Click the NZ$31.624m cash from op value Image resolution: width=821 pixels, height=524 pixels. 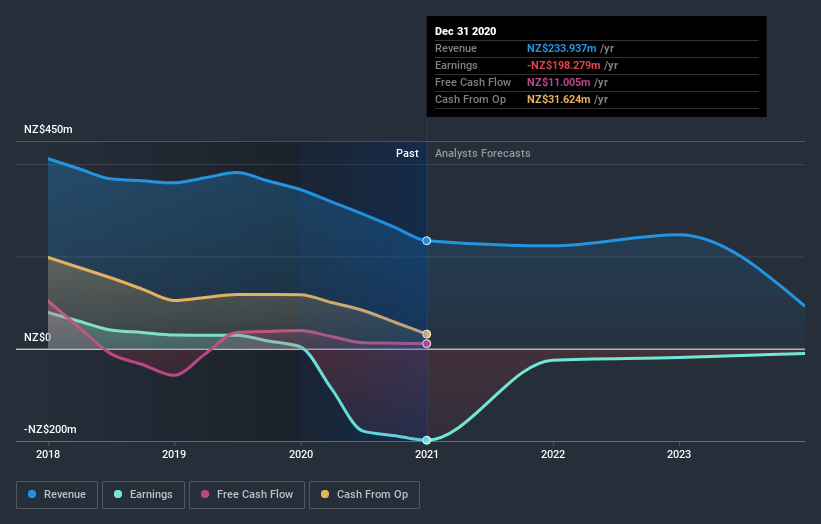coord(559,99)
